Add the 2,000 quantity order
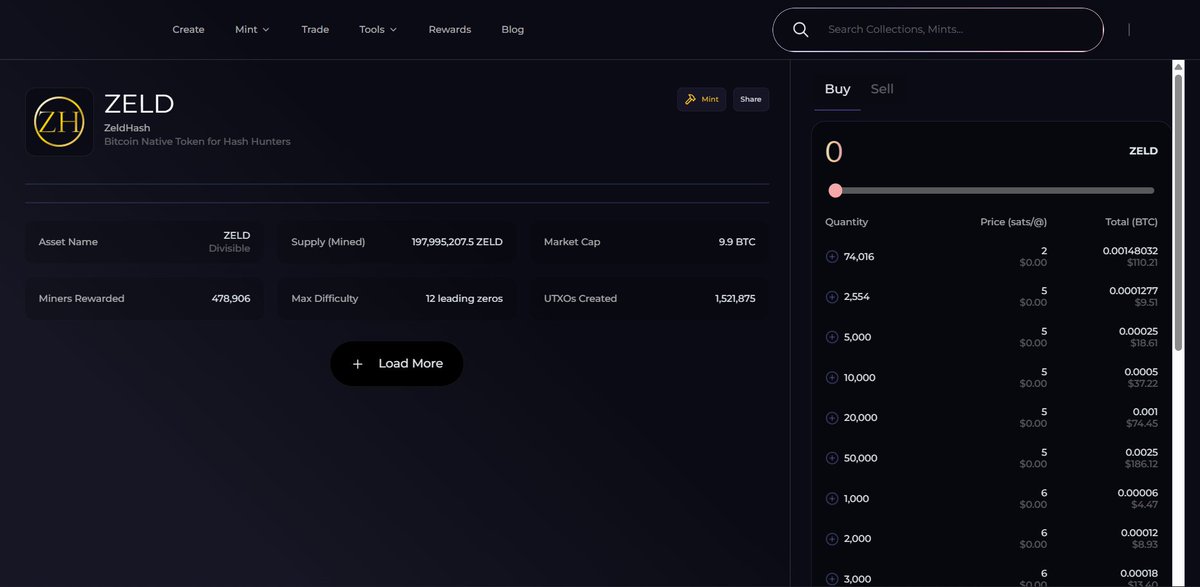1200x587 pixels. (832, 539)
